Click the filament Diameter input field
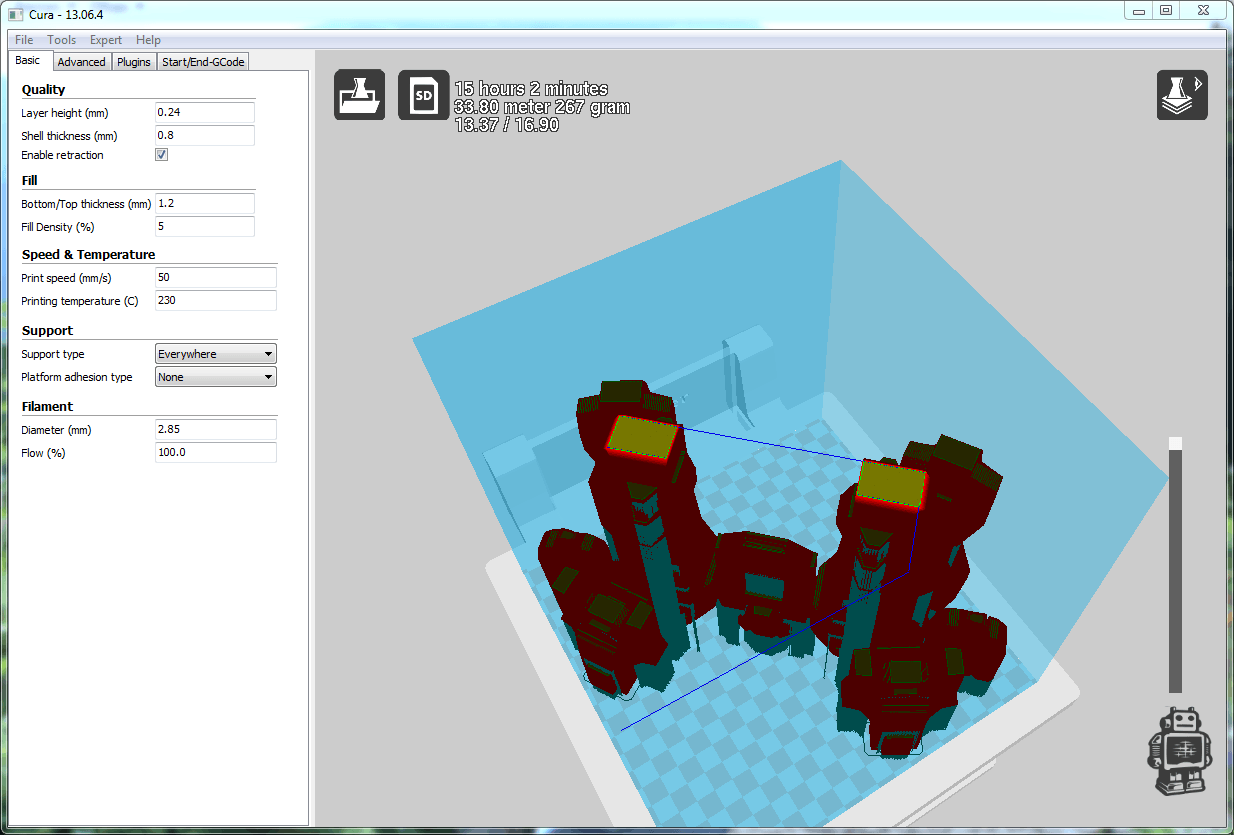The image size is (1234, 835). (x=216, y=430)
